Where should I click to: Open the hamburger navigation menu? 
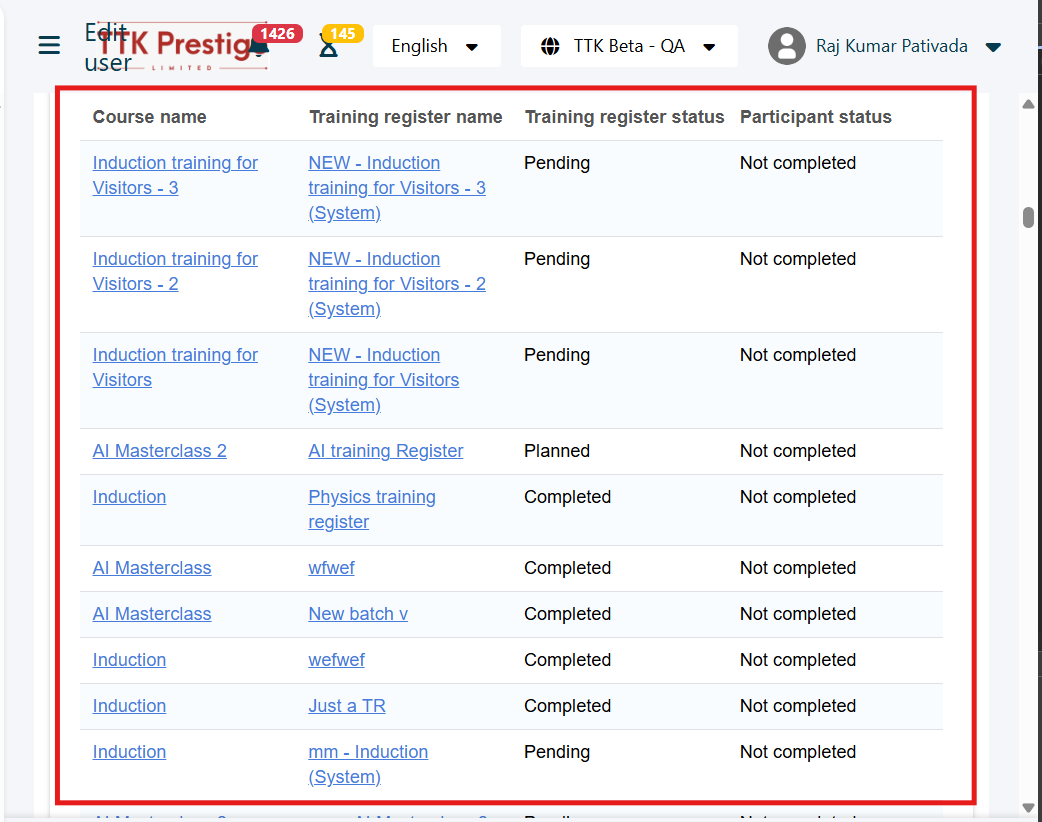49,46
